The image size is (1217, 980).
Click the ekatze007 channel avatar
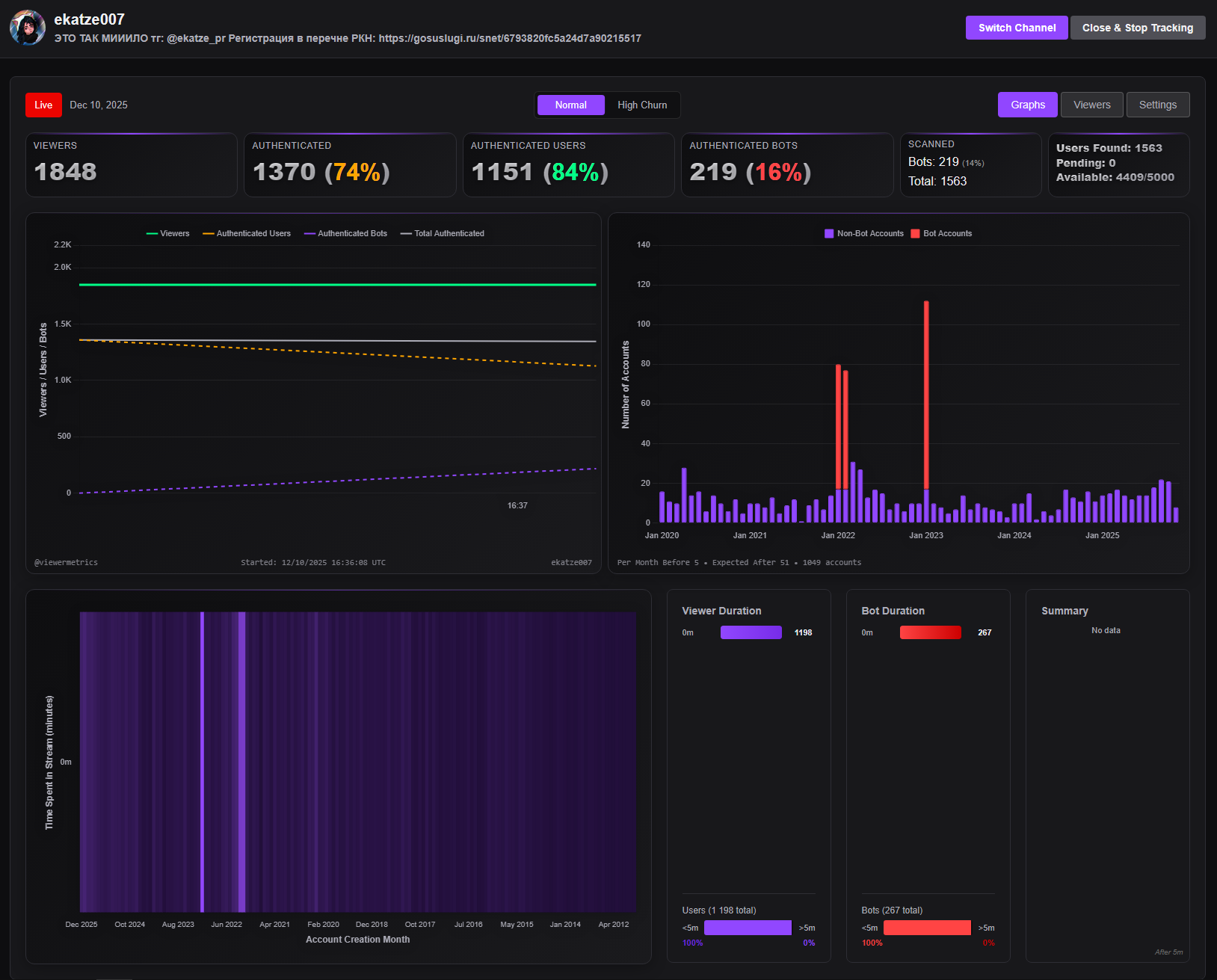pos(28,28)
